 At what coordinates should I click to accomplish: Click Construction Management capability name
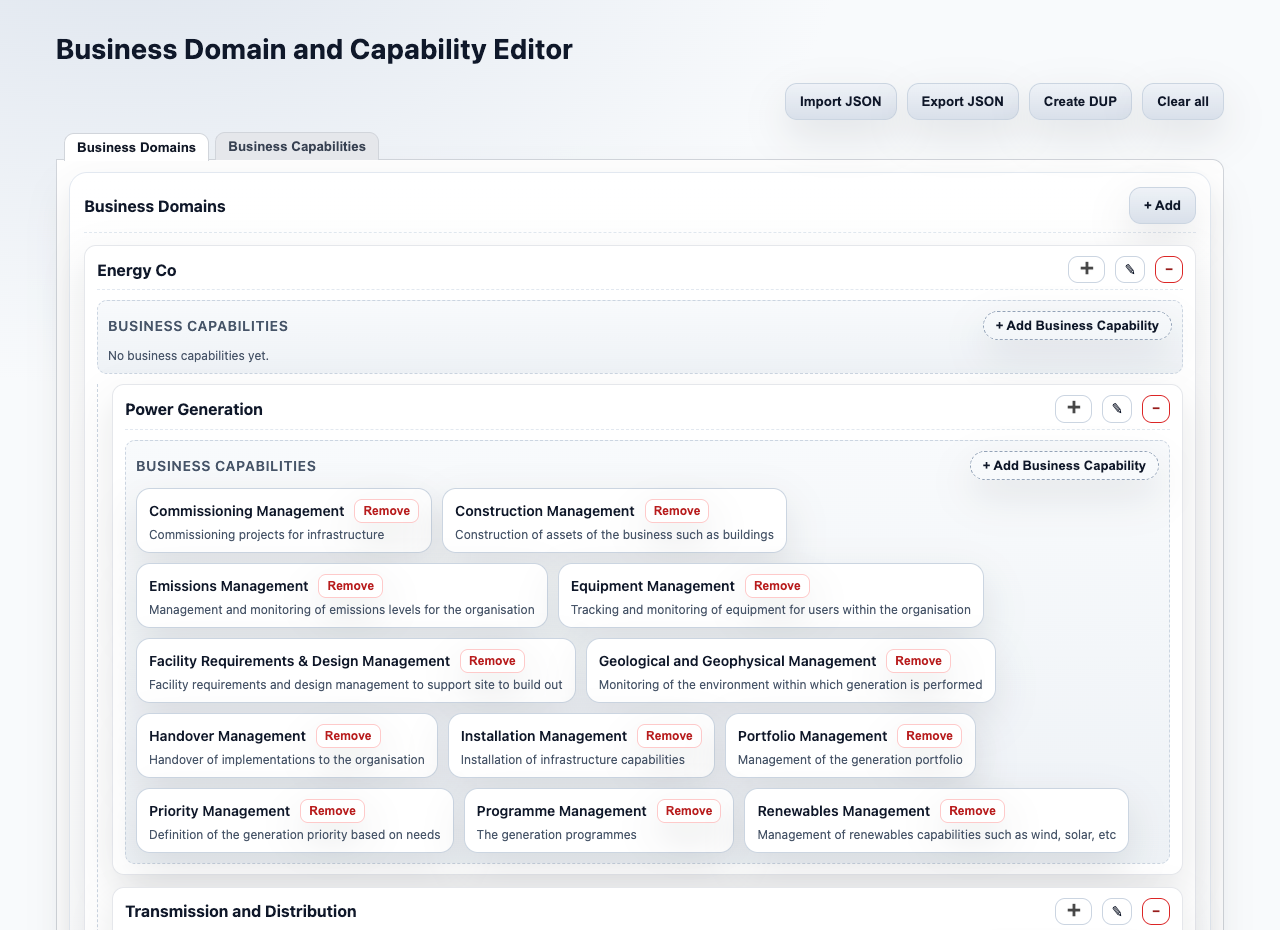pos(545,511)
